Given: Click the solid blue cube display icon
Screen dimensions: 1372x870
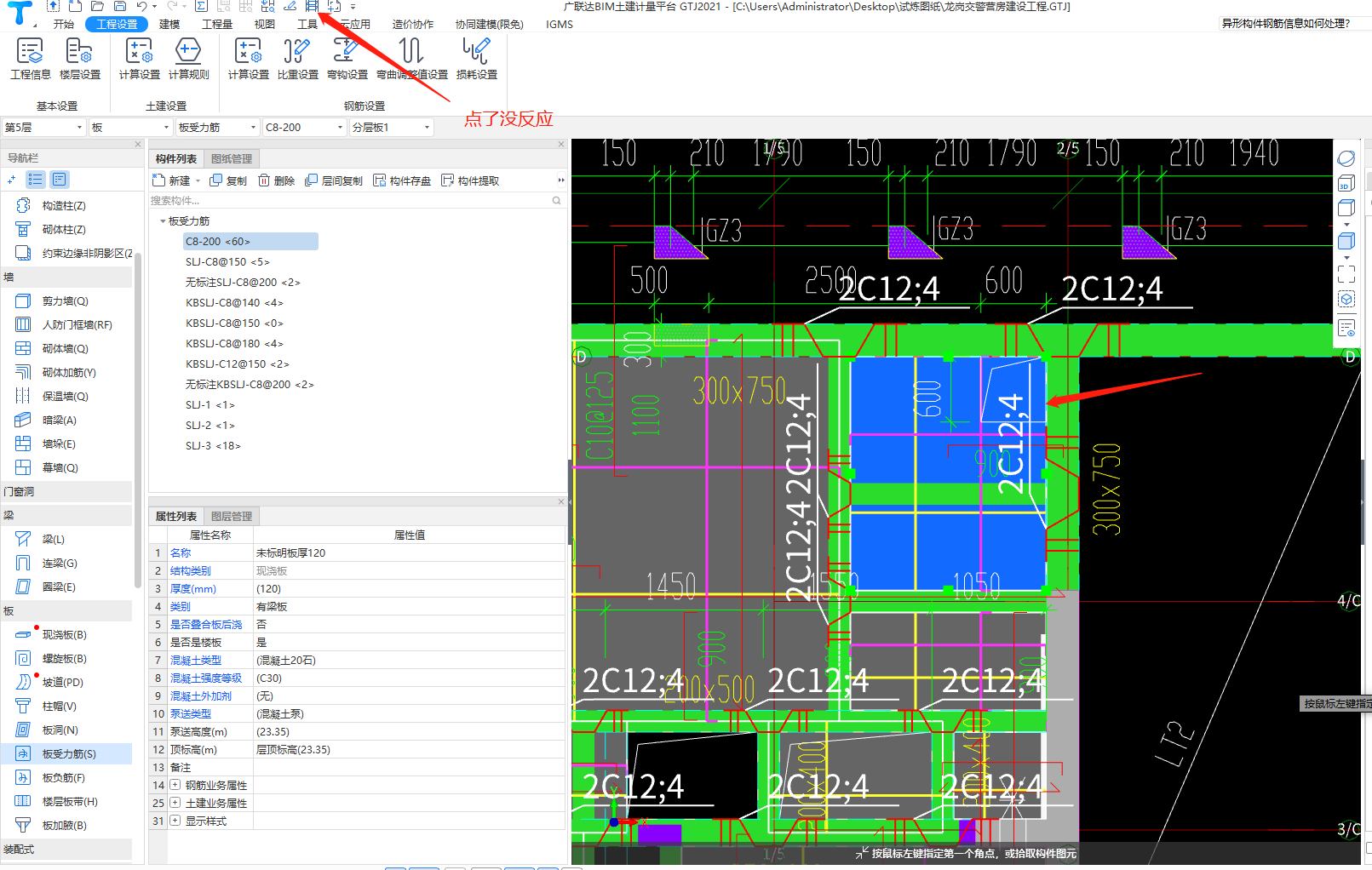Looking at the screenshot, I should point(1346,241).
